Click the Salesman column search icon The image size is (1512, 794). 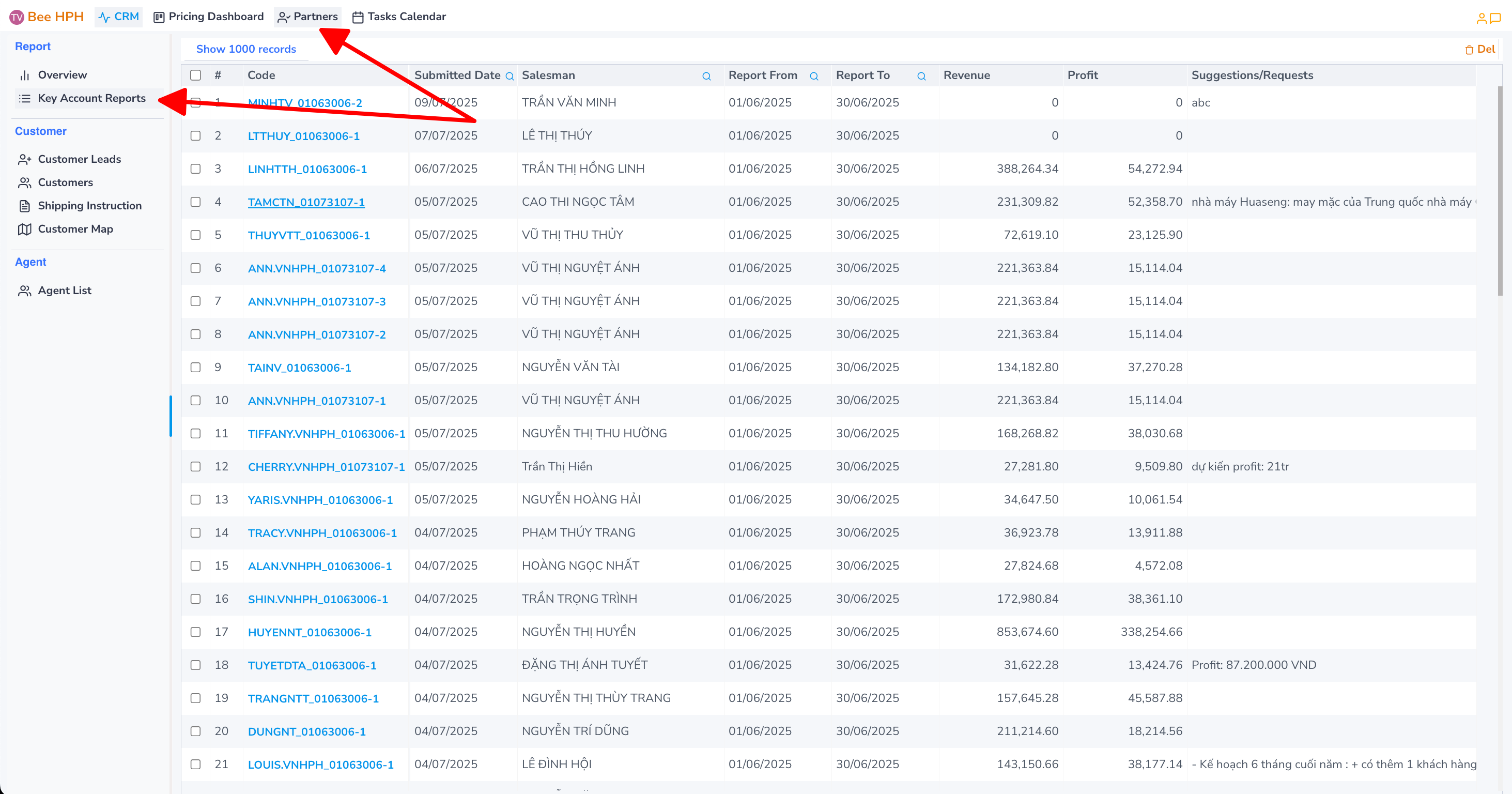click(x=706, y=77)
